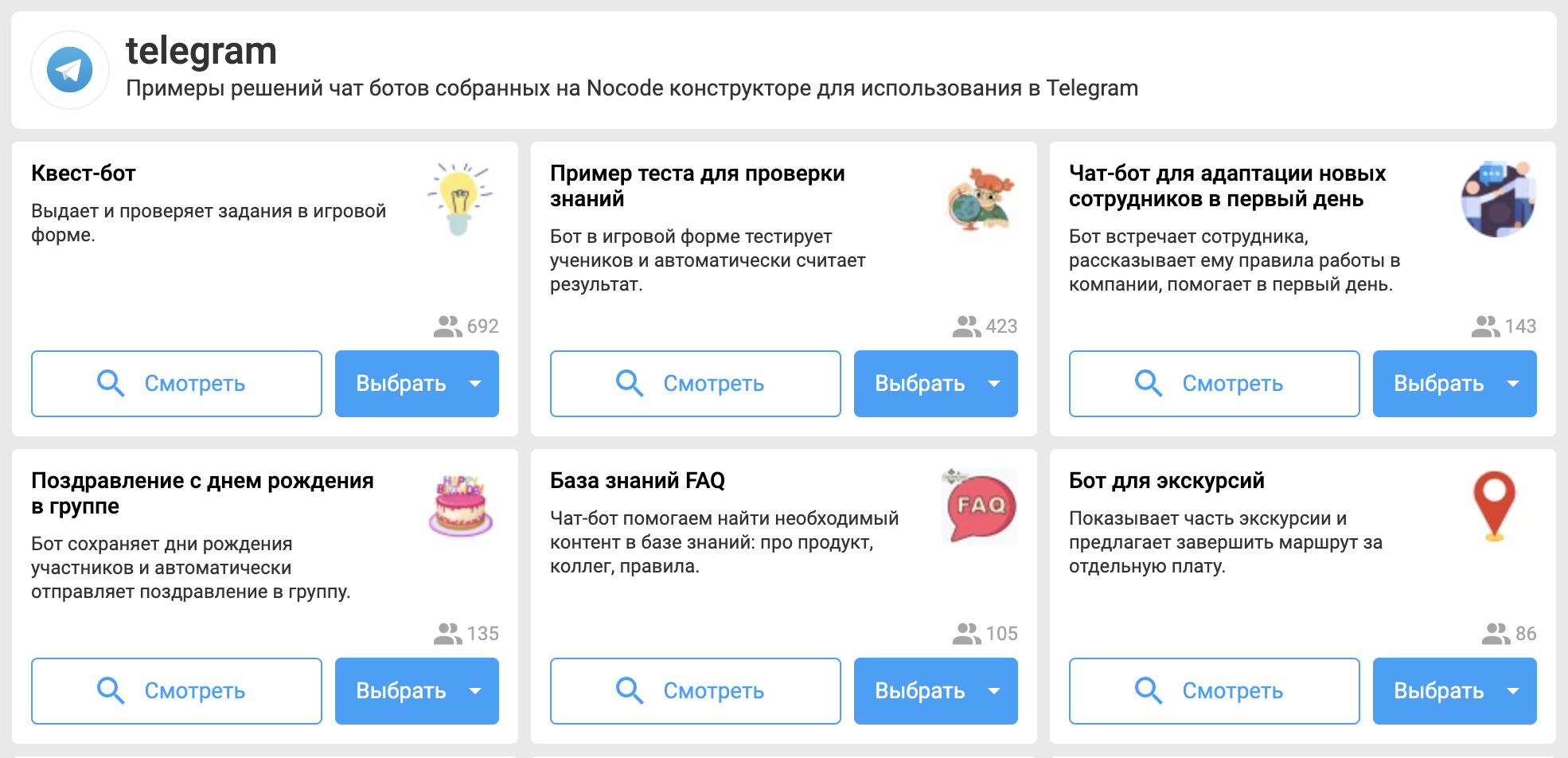
Task: Expand Выбрать dropdown arrow on База знаний FAQ
Action: click(994, 691)
